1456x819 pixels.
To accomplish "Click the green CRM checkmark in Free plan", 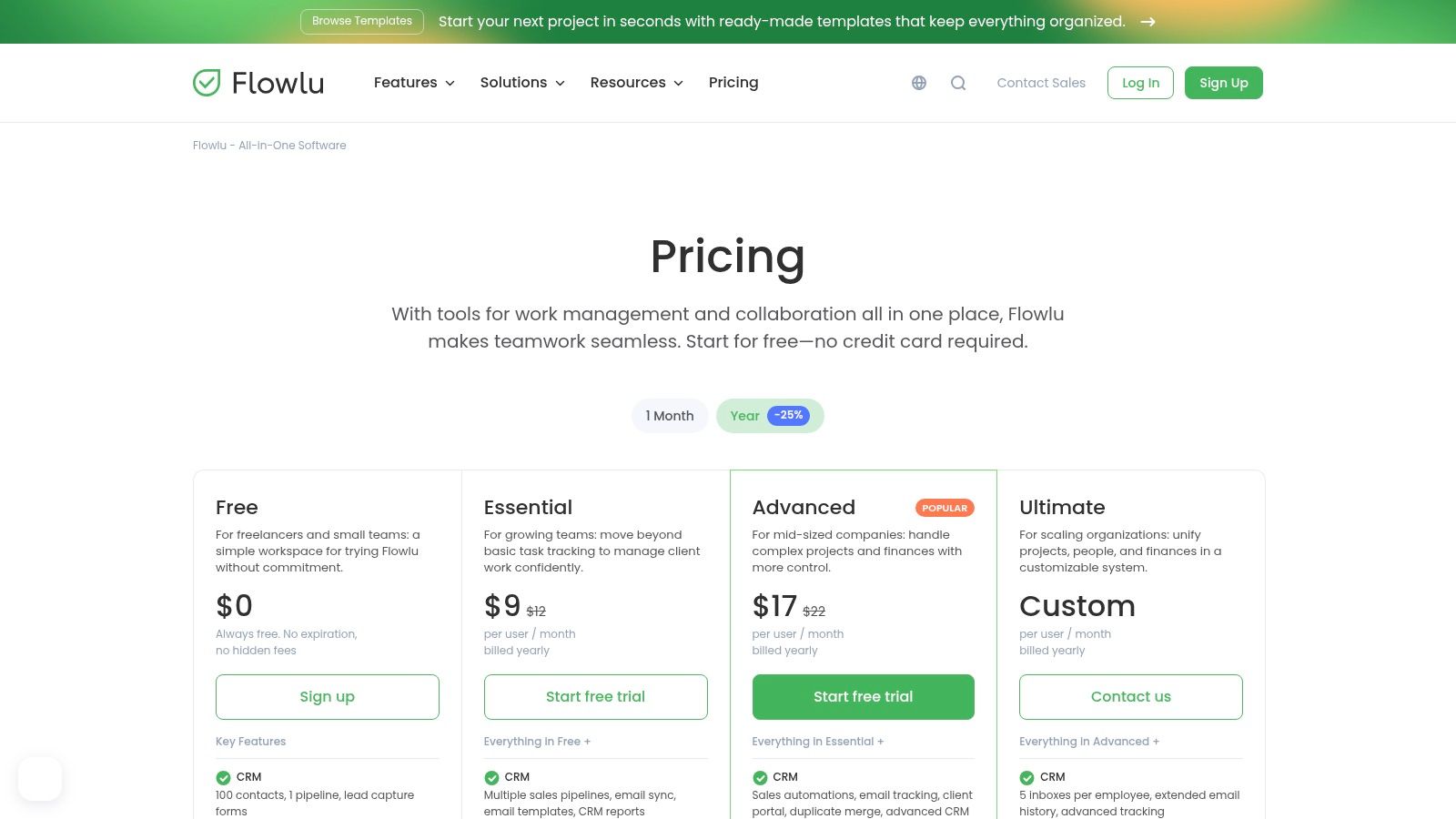I will [223, 777].
